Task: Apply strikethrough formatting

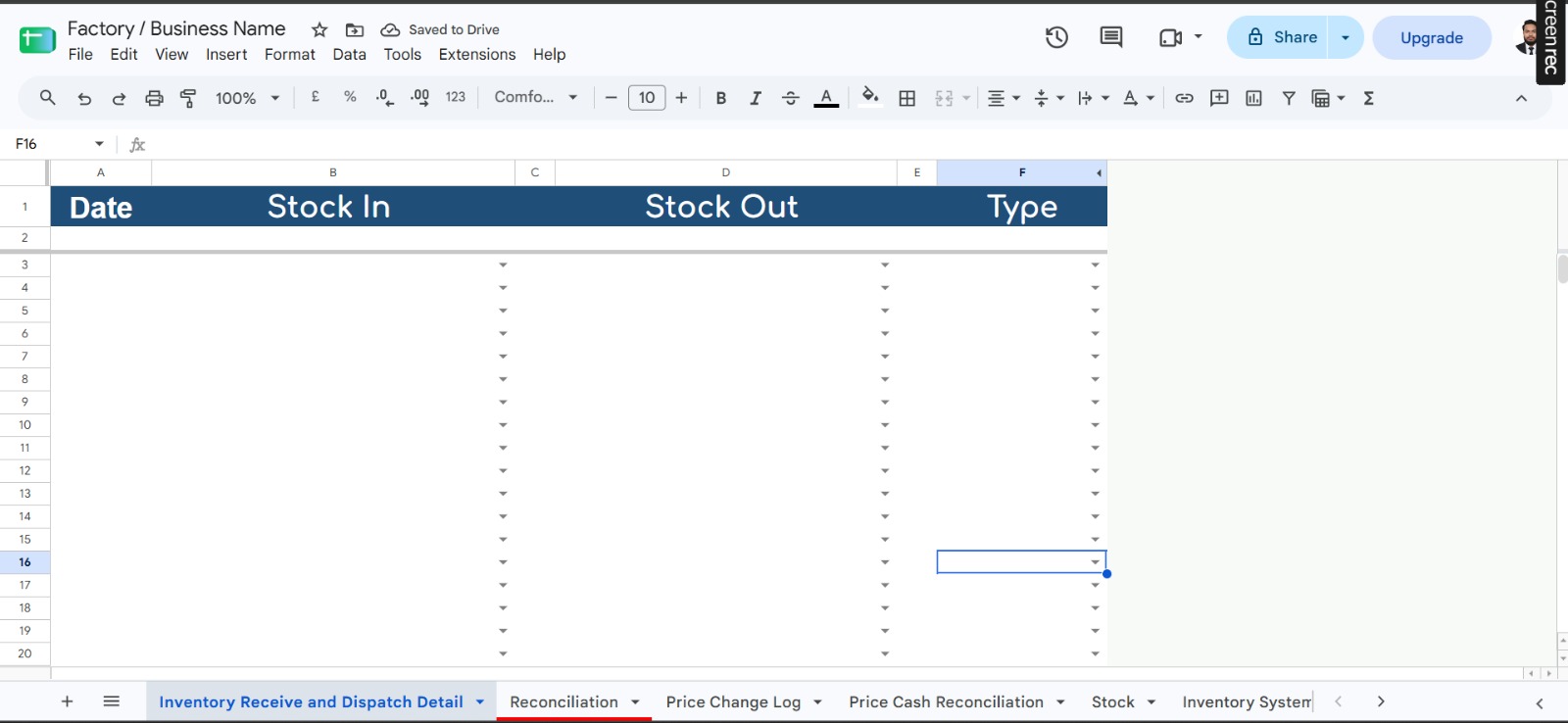Action: [x=790, y=98]
